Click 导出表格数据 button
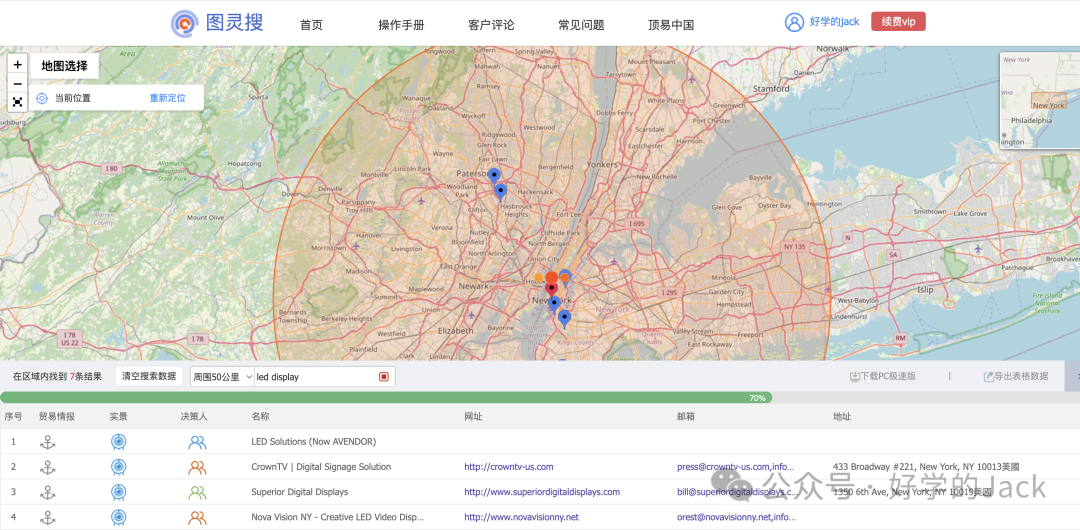 coord(1016,376)
